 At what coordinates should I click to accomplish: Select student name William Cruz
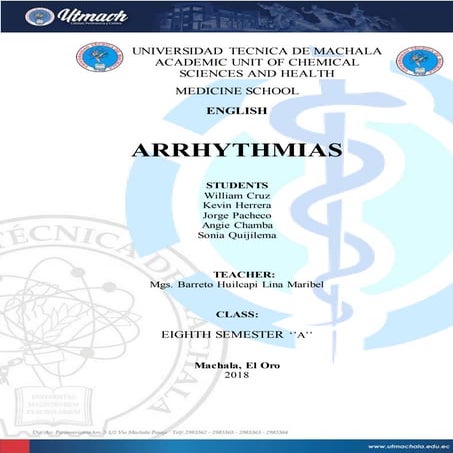(237, 195)
